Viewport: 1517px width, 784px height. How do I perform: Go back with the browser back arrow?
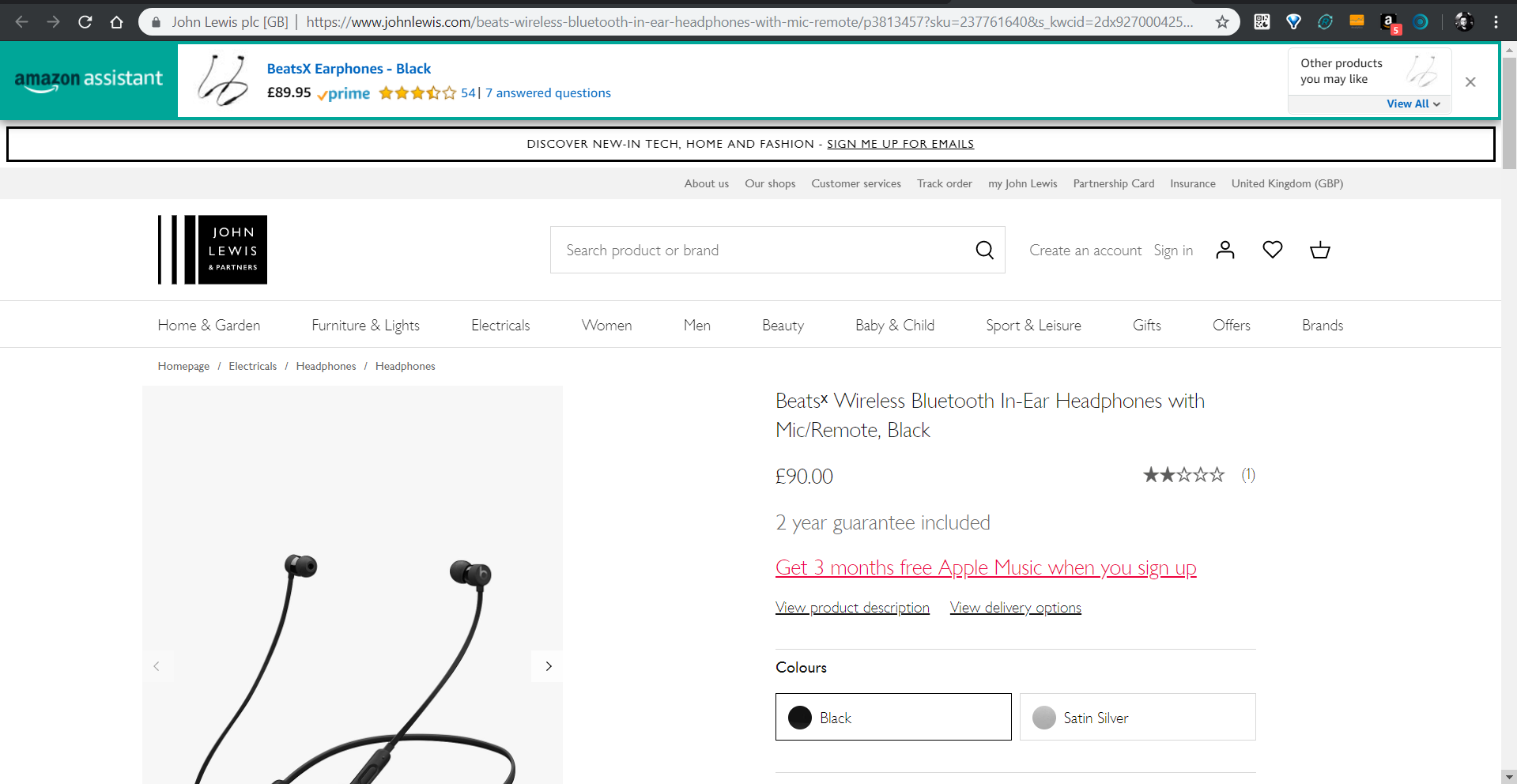(22, 22)
